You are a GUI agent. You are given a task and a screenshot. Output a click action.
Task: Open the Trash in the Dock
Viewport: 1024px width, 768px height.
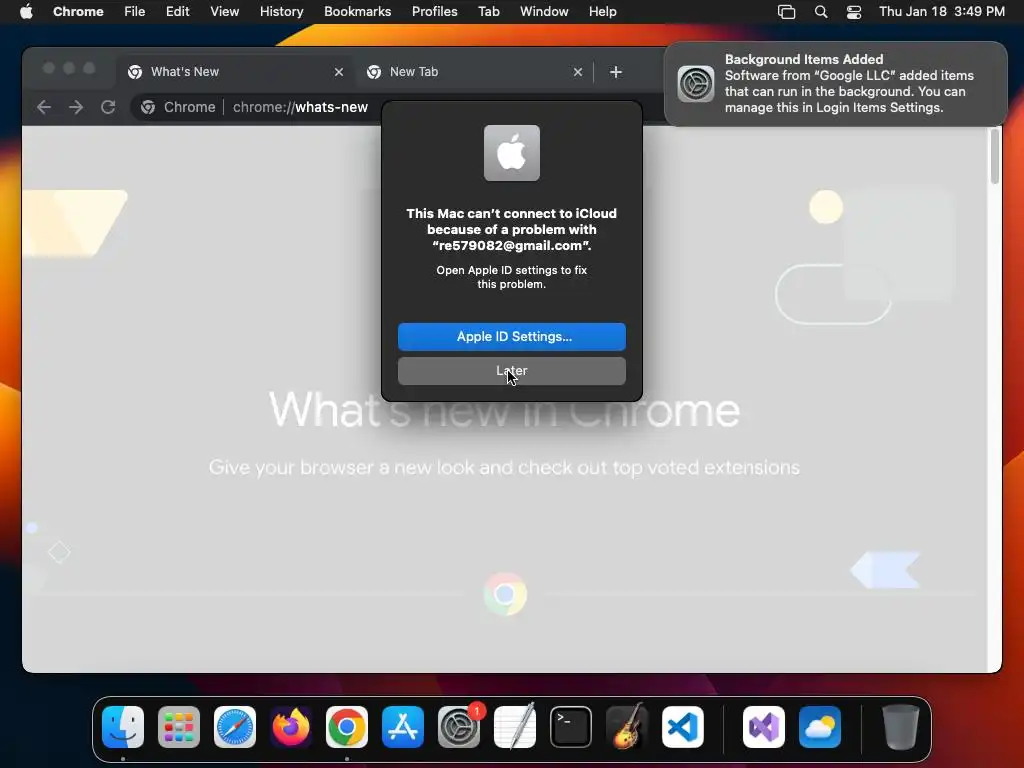coord(901,727)
